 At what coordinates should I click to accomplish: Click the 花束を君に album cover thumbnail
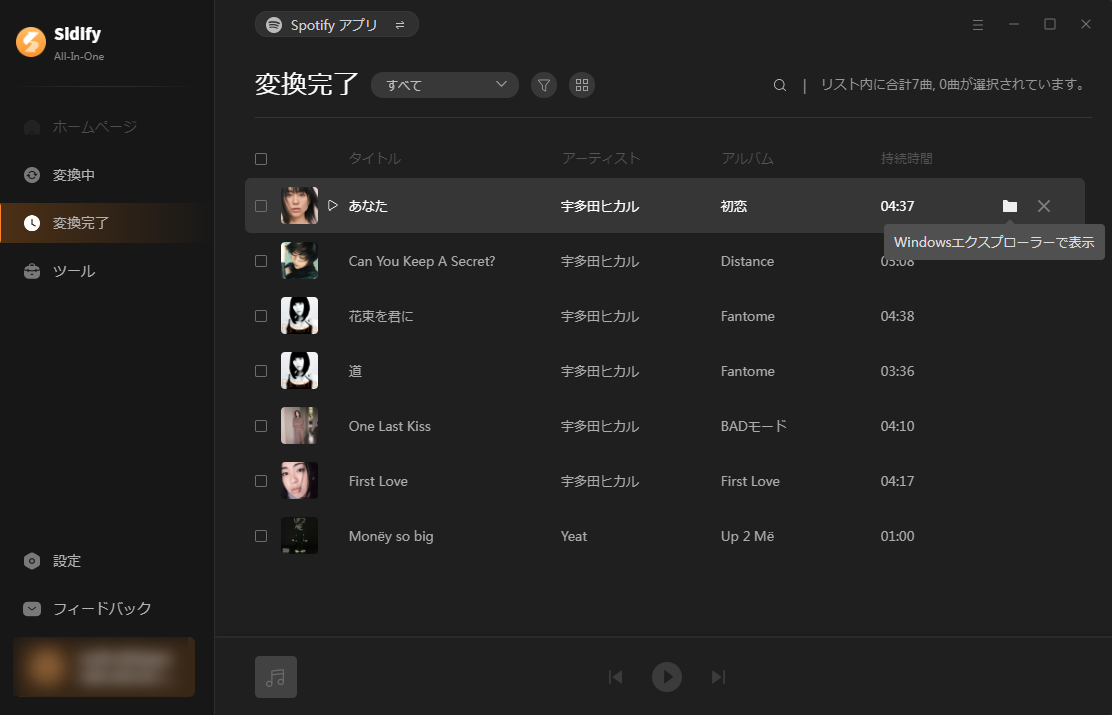pos(299,316)
